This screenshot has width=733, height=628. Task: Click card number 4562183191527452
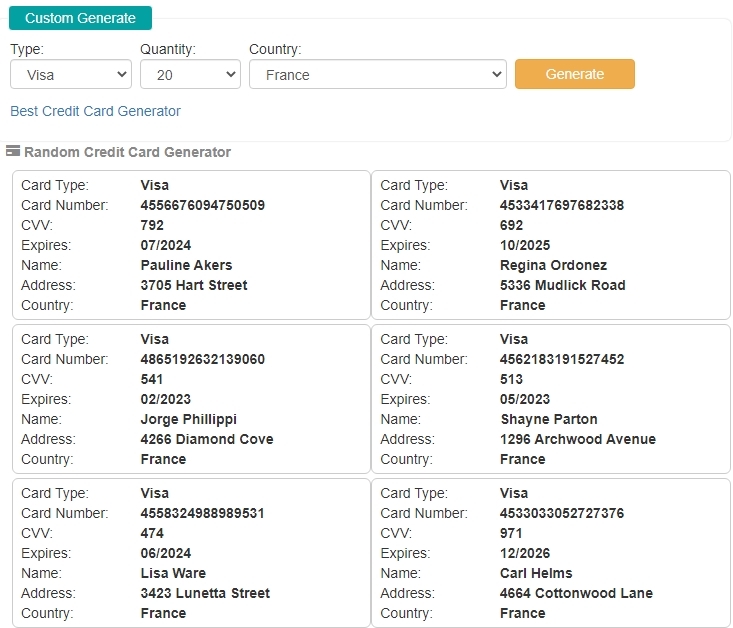click(x=562, y=359)
